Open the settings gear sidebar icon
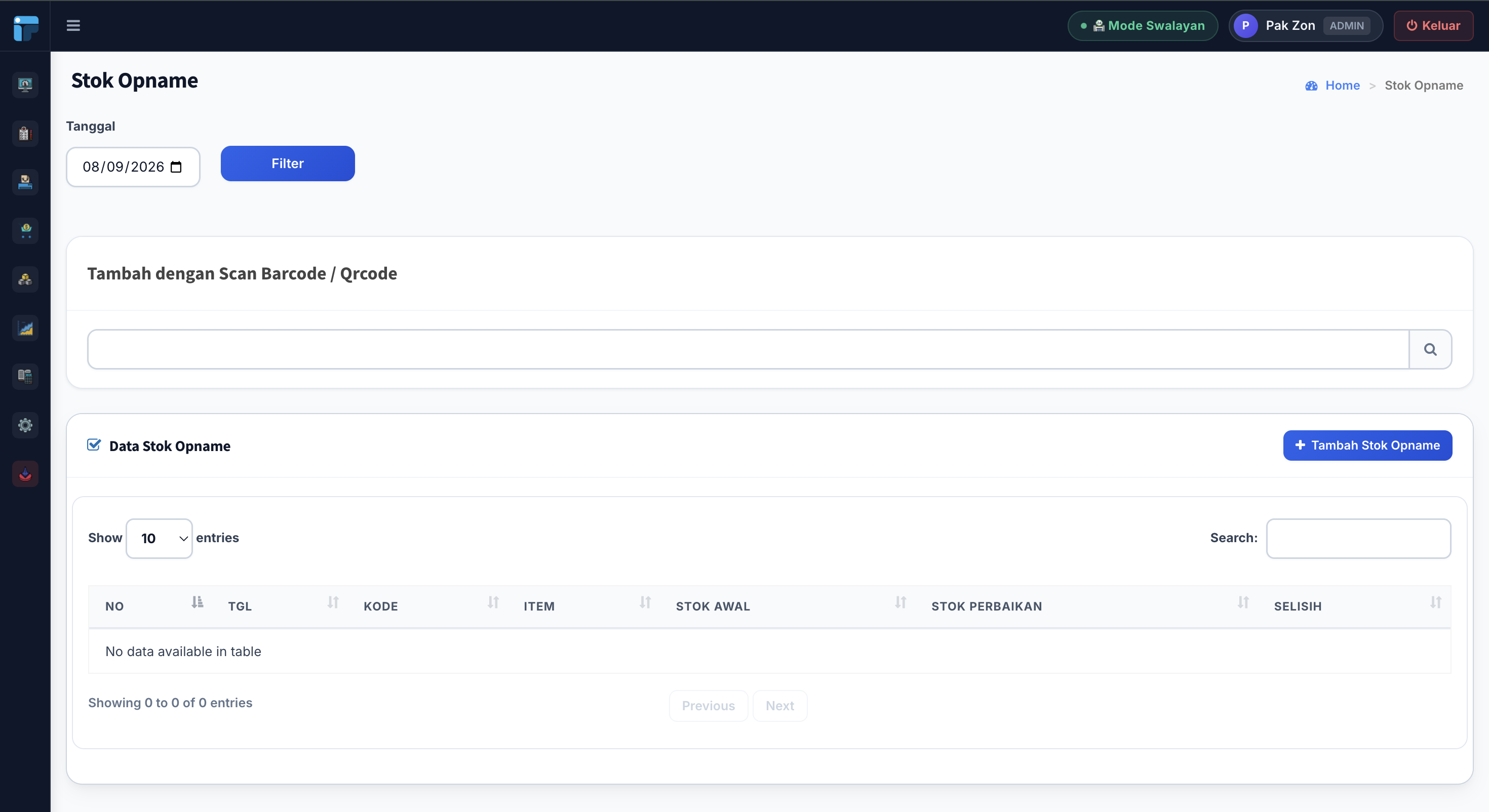 coord(25,425)
